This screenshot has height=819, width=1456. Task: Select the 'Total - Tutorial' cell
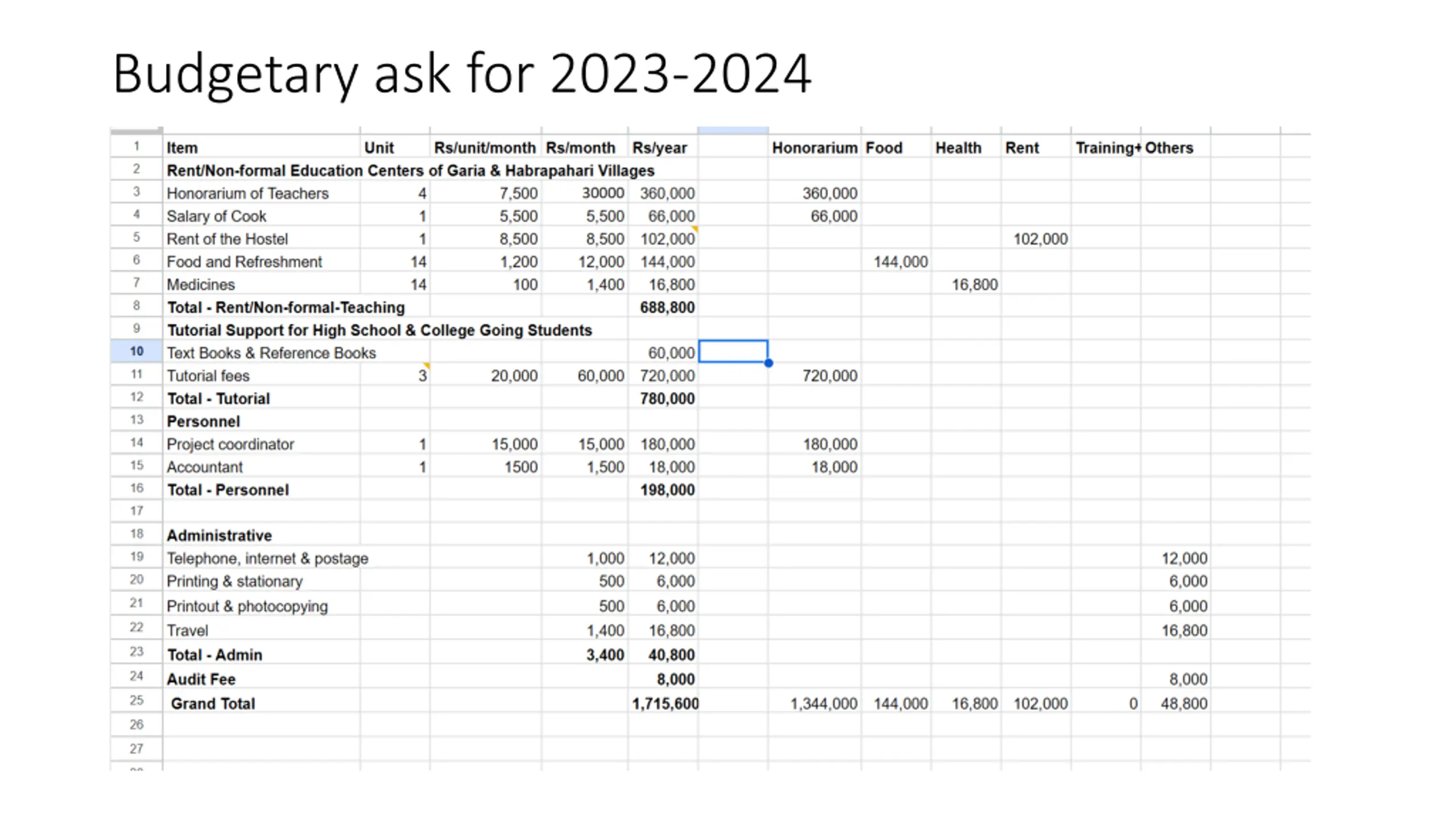tap(261, 398)
